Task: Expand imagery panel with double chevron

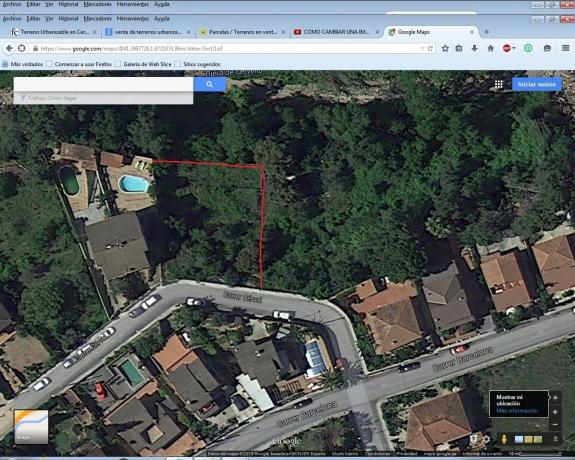Action: coord(556,439)
